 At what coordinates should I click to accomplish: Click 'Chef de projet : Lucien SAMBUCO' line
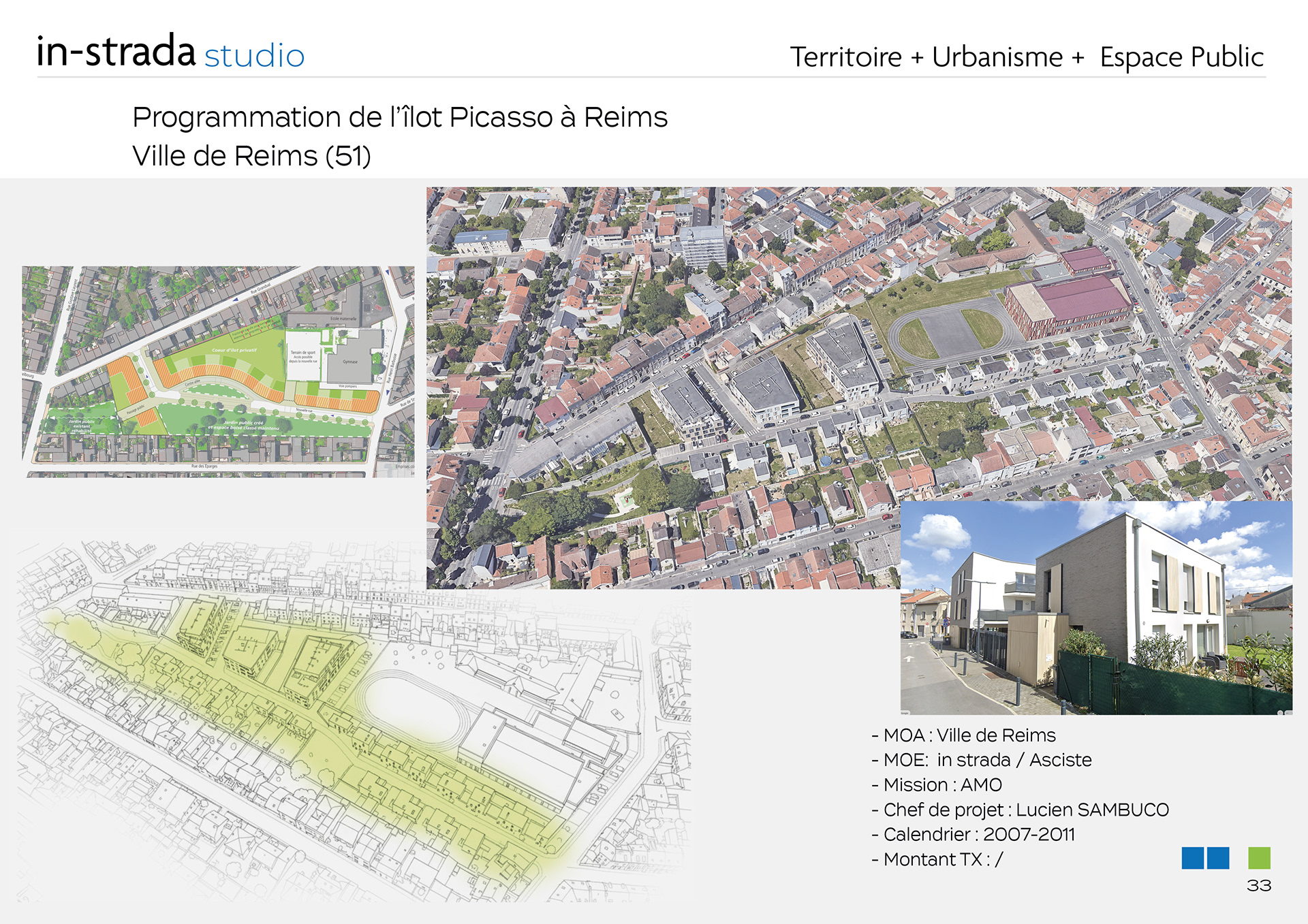click(1020, 810)
